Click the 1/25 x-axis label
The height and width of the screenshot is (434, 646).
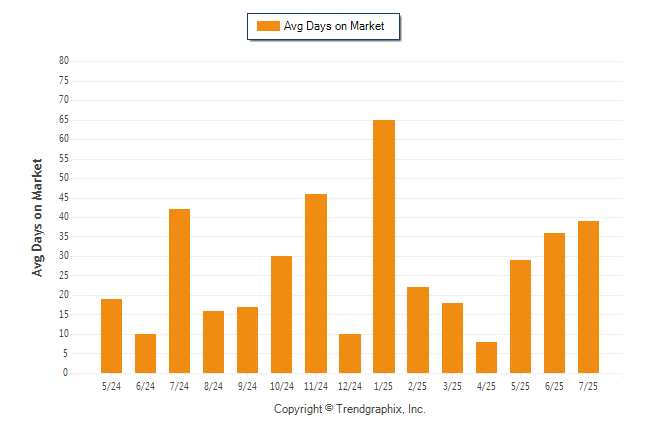point(383,386)
